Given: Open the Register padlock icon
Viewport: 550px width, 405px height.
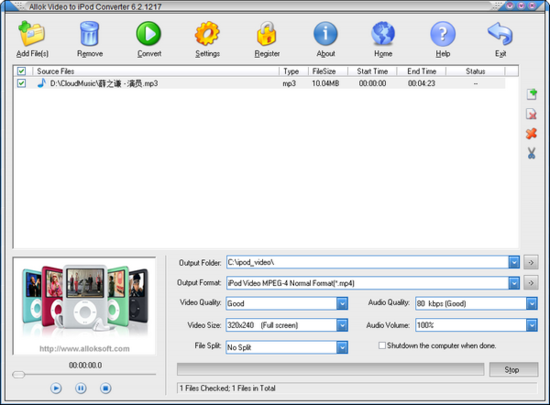Looking at the screenshot, I should tap(267, 34).
